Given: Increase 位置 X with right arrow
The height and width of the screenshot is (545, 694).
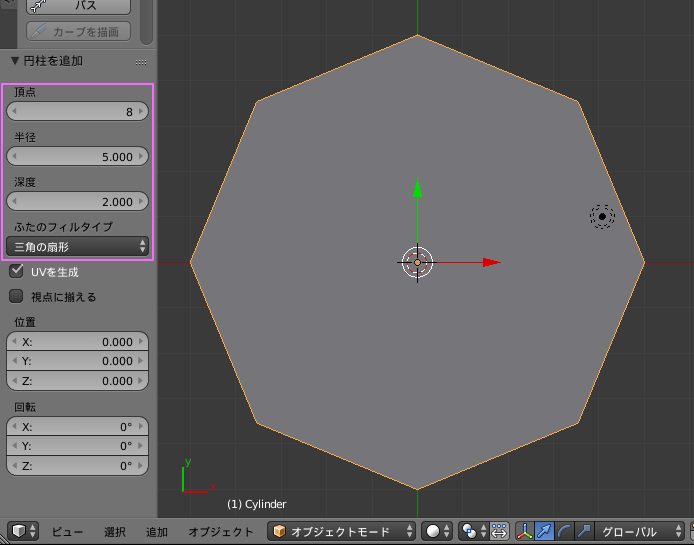Looking at the screenshot, I should click(x=141, y=341).
